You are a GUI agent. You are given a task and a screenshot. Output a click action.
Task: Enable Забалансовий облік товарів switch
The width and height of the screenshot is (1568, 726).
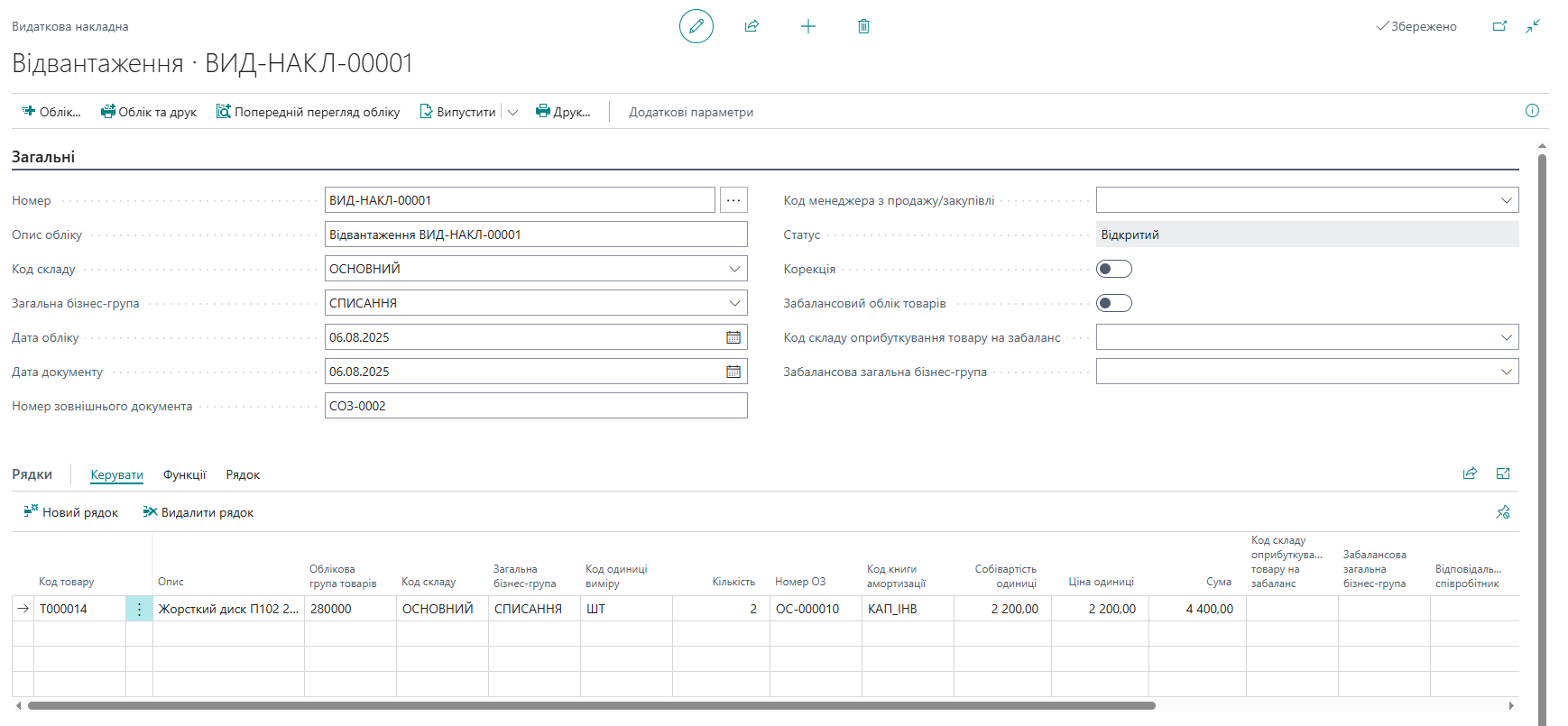pos(1113,303)
